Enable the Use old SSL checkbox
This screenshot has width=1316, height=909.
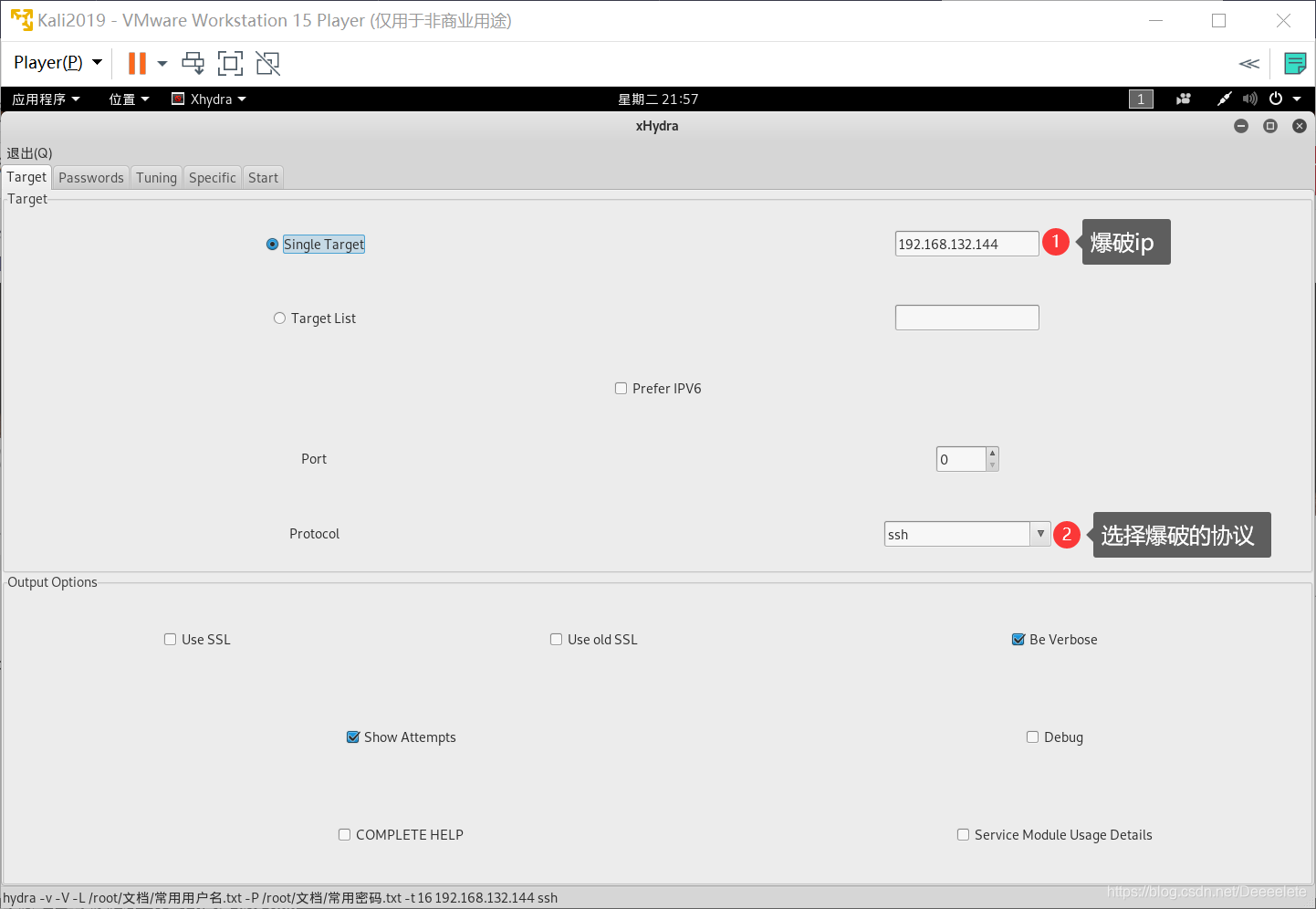pyautogui.click(x=556, y=640)
